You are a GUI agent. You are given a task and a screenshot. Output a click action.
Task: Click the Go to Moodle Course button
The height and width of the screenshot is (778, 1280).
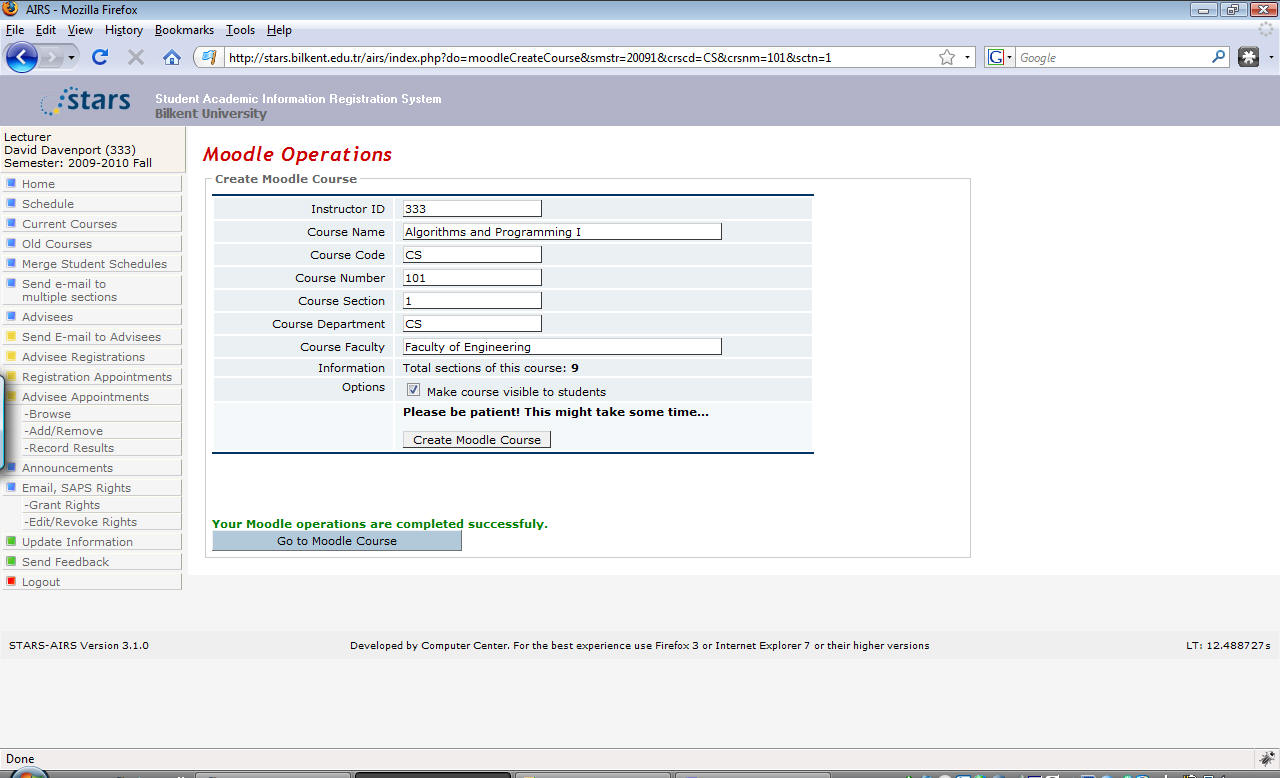(x=337, y=541)
